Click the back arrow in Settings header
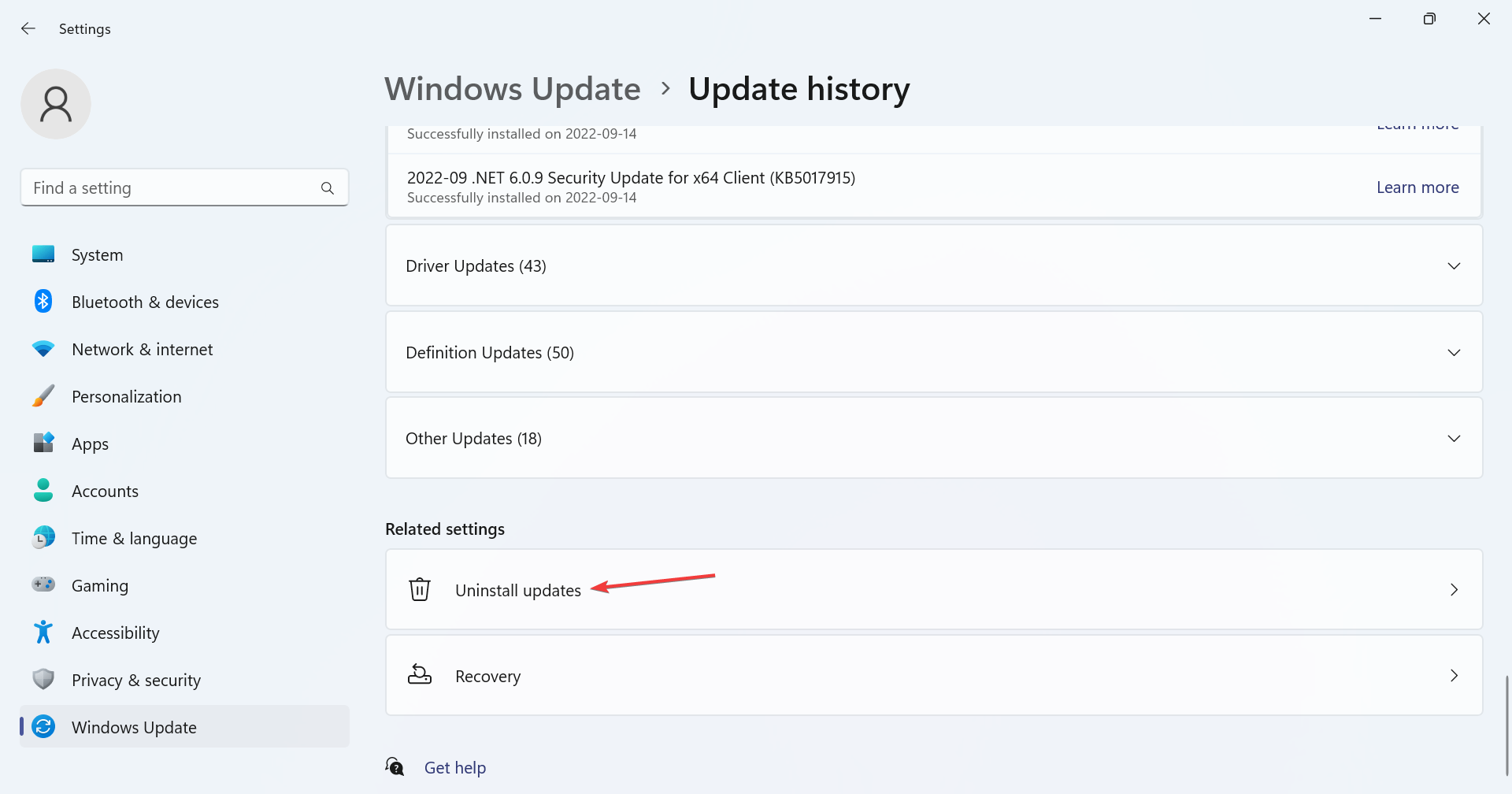The width and height of the screenshot is (1512, 794). 28,29
